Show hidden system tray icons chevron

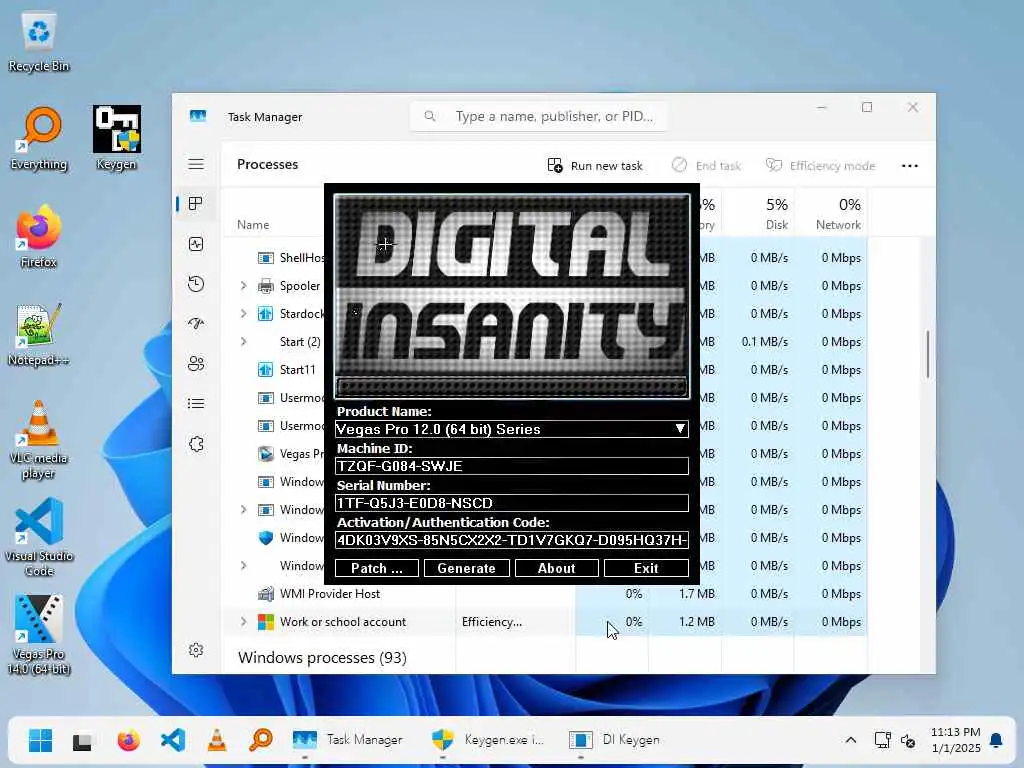(x=850, y=740)
